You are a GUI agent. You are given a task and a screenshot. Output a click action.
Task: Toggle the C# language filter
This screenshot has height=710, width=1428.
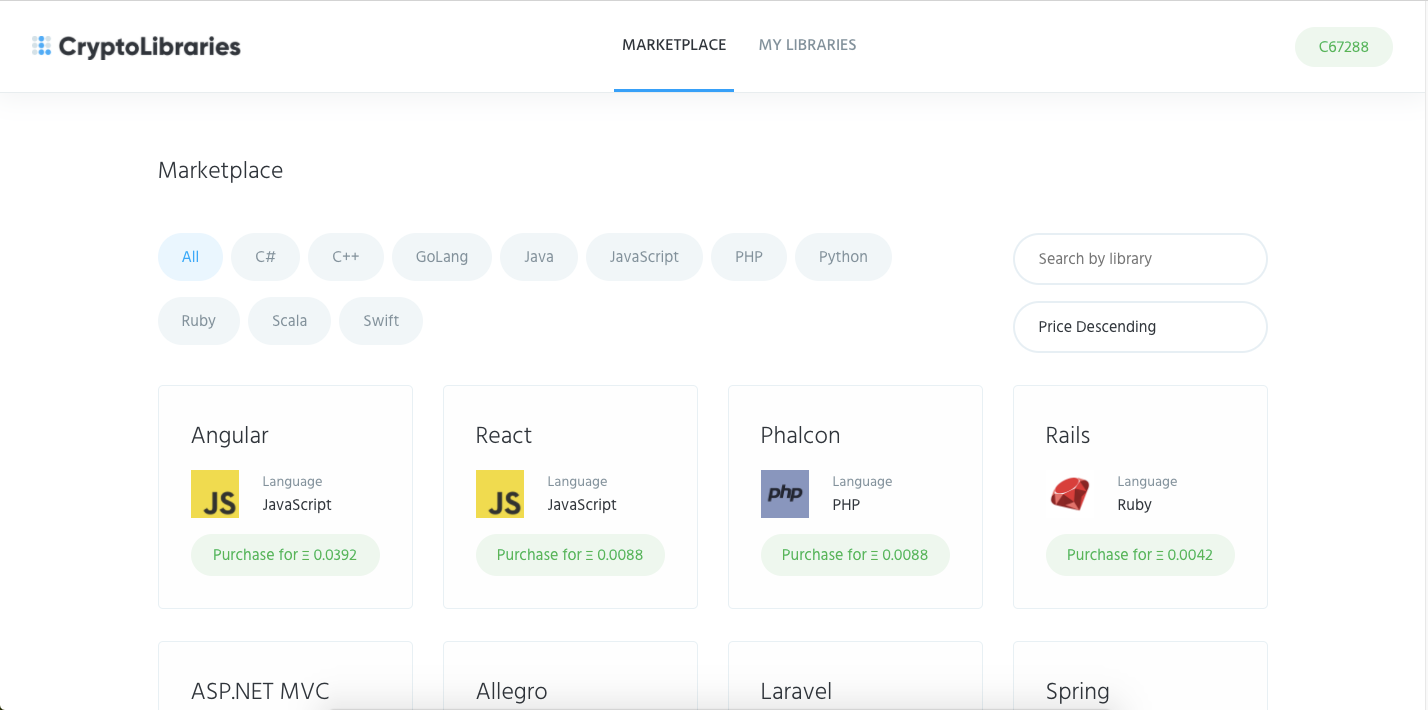(x=265, y=256)
